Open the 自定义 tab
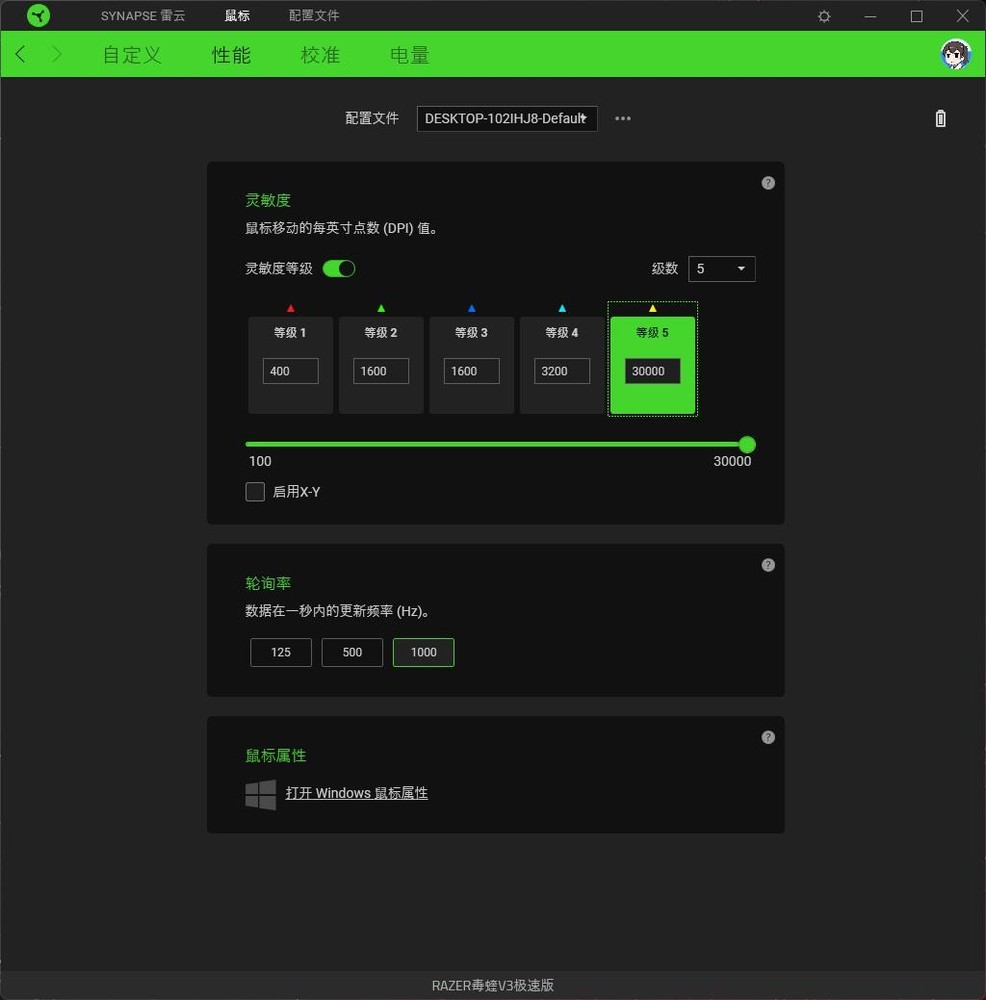986x1000 pixels. pos(132,55)
